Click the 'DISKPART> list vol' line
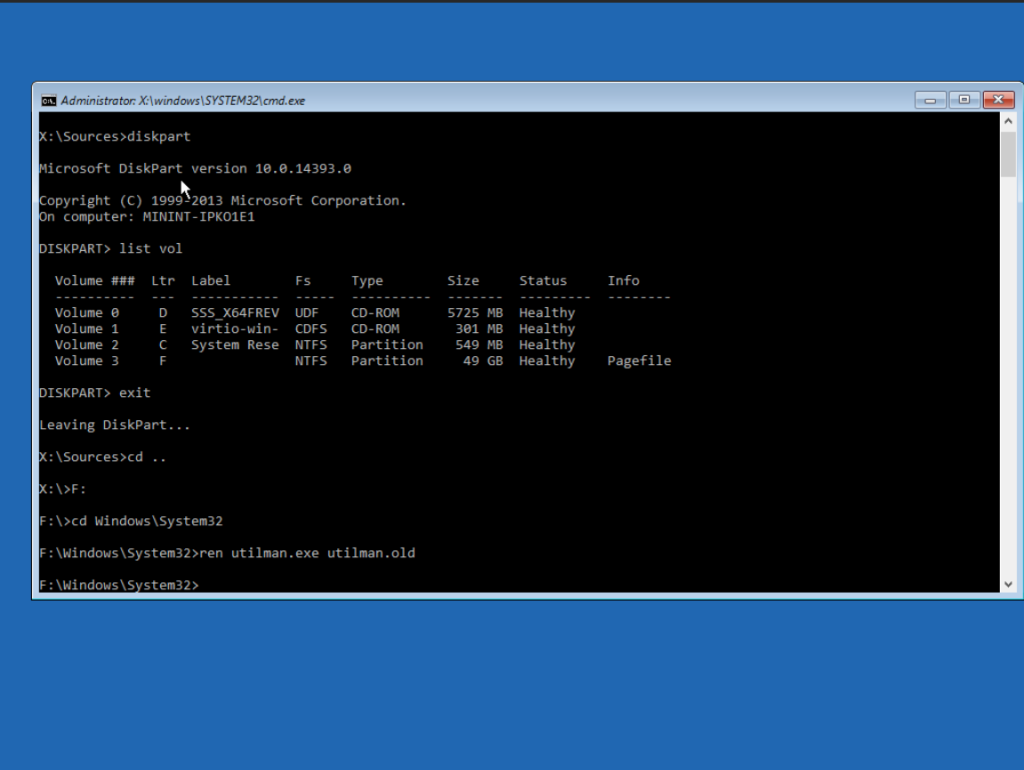1024x770 pixels. point(111,249)
